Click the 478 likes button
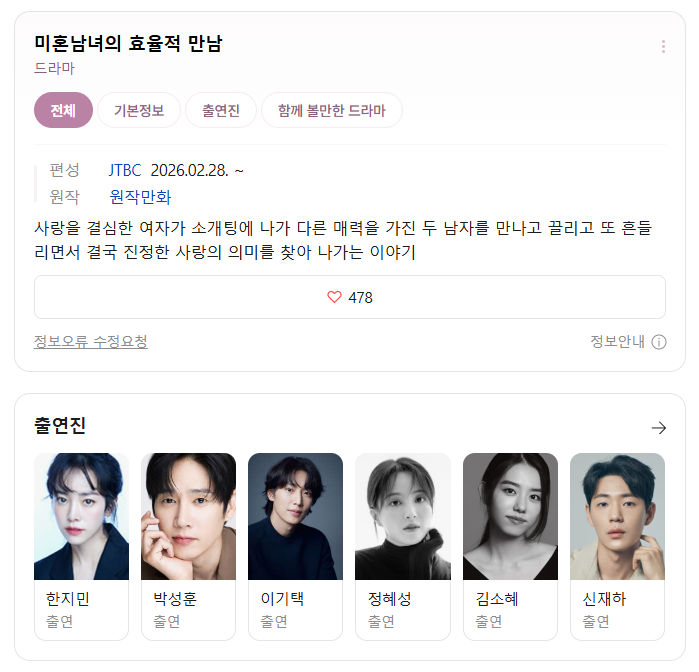699x672 pixels. point(350,297)
